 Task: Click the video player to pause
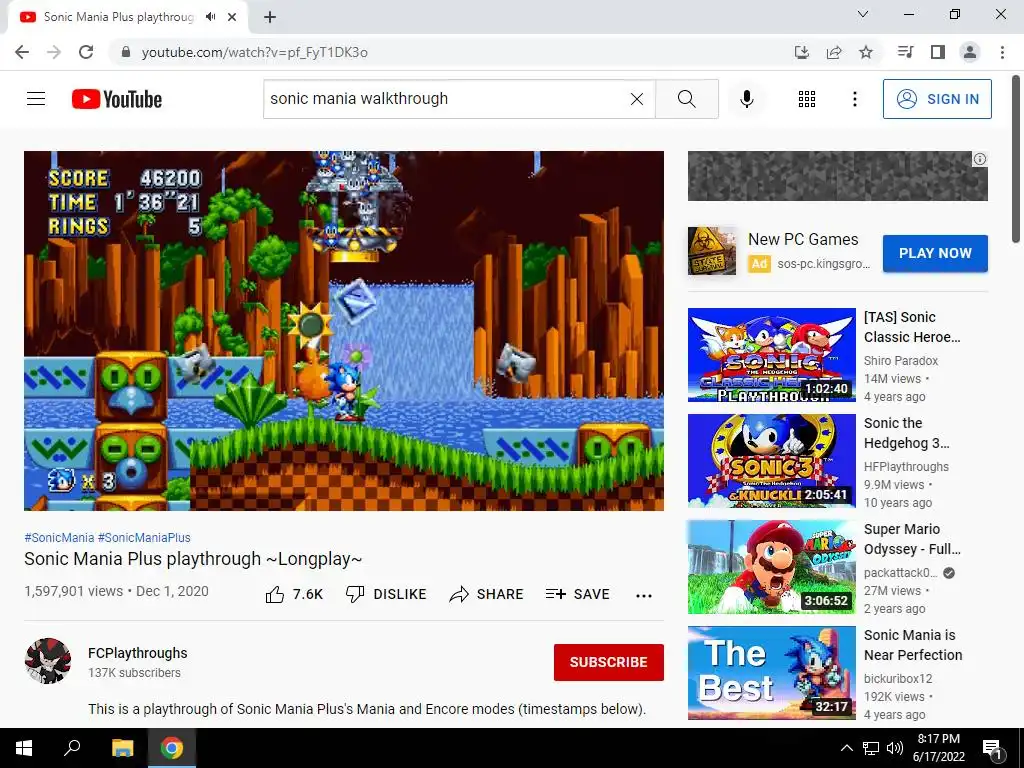tap(344, 330)
